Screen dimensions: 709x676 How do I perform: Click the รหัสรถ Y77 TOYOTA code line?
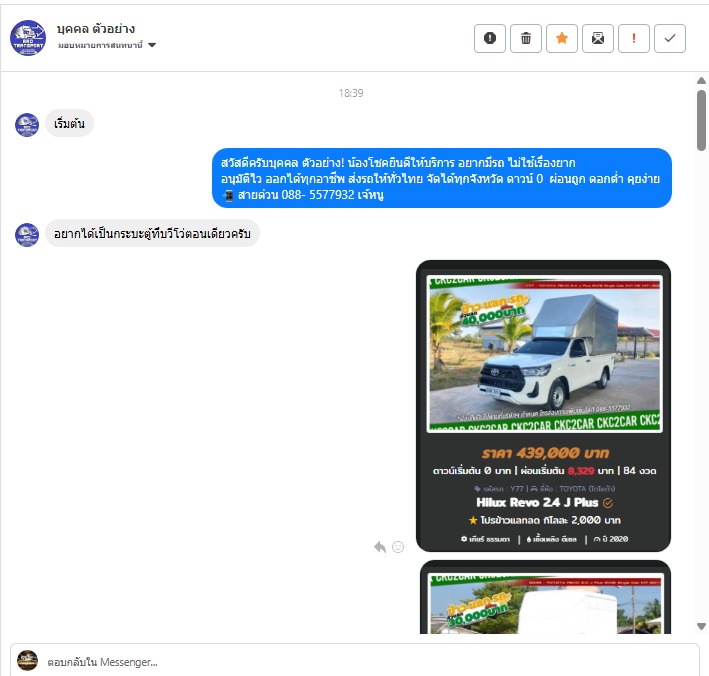point(544,489)
